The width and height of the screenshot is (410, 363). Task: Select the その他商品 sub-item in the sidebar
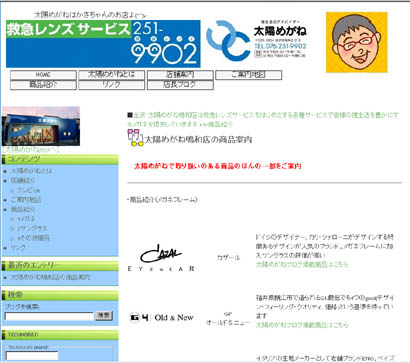click(x=33, y=238)
